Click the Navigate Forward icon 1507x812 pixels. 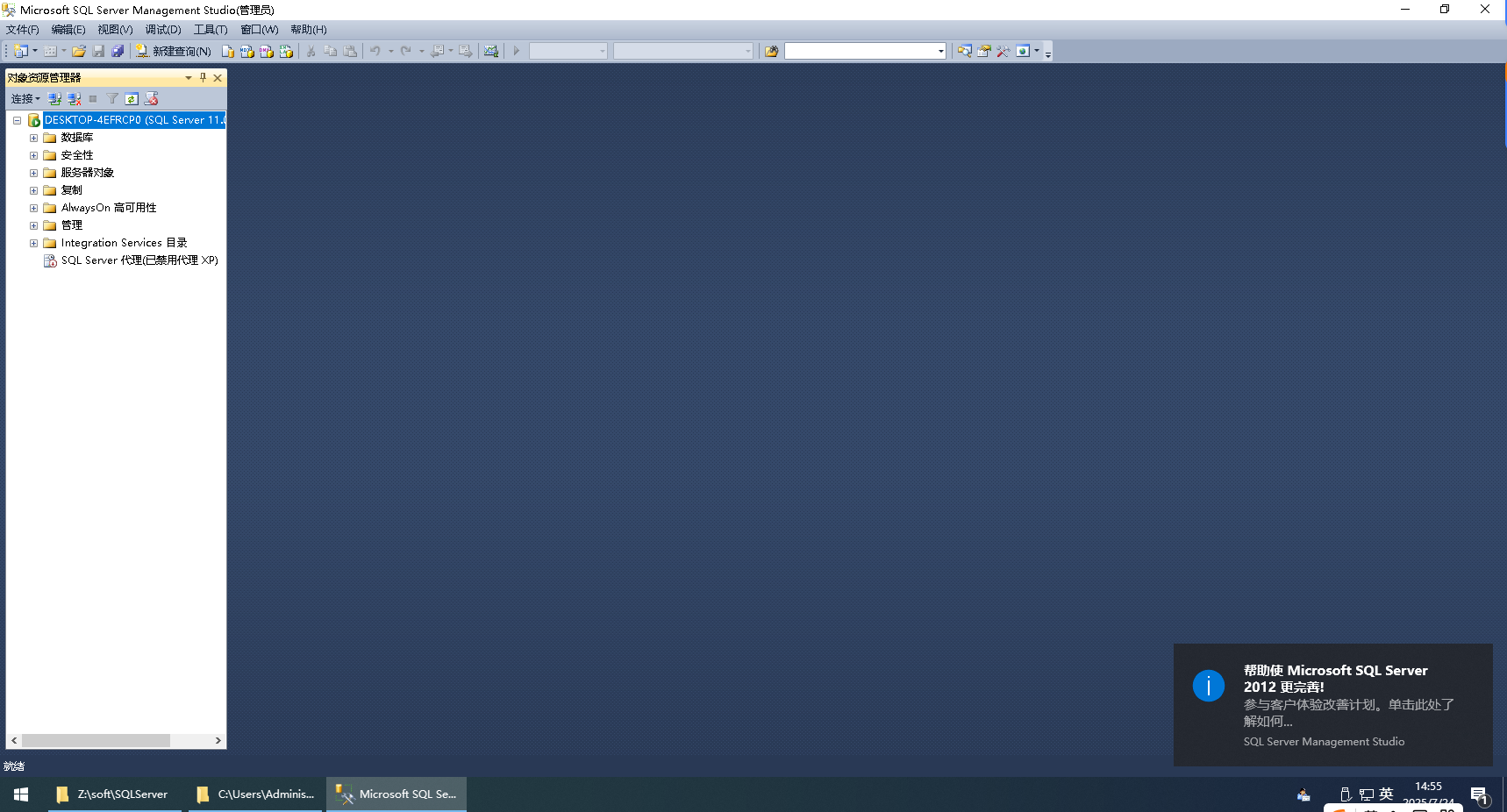[466, 51]
